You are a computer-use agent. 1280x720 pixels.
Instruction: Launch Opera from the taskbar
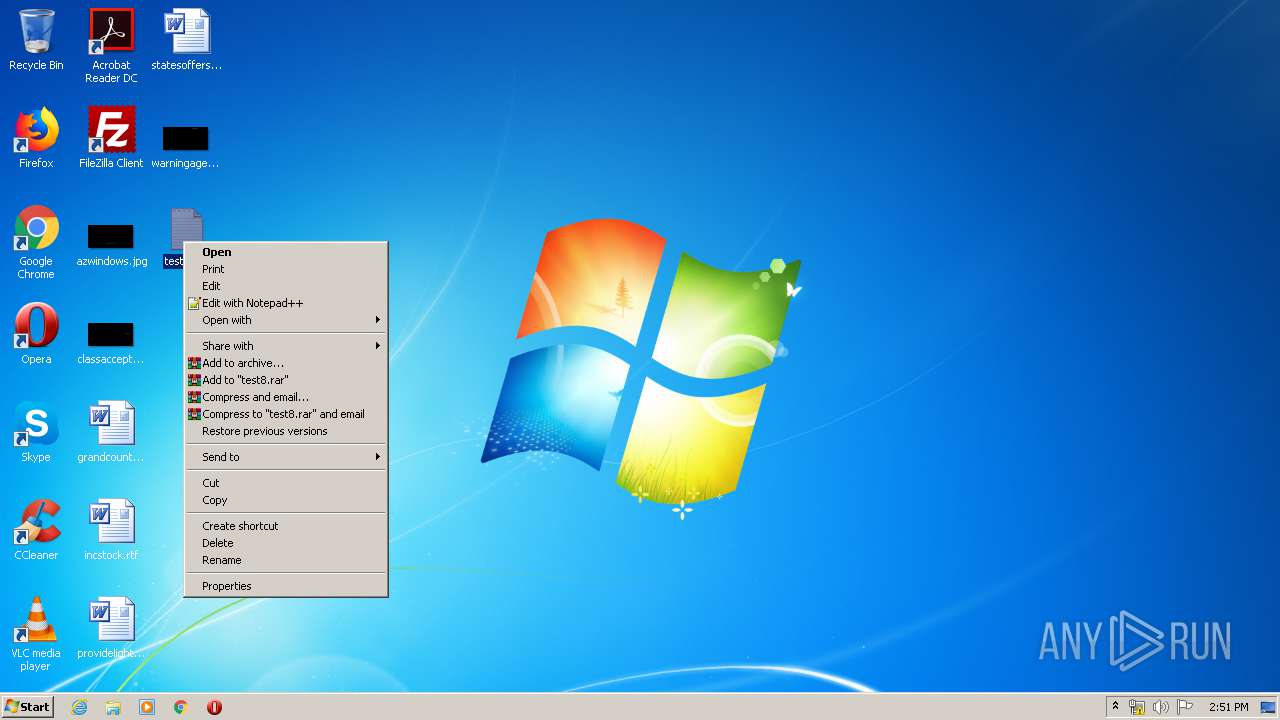pos(214,707)
